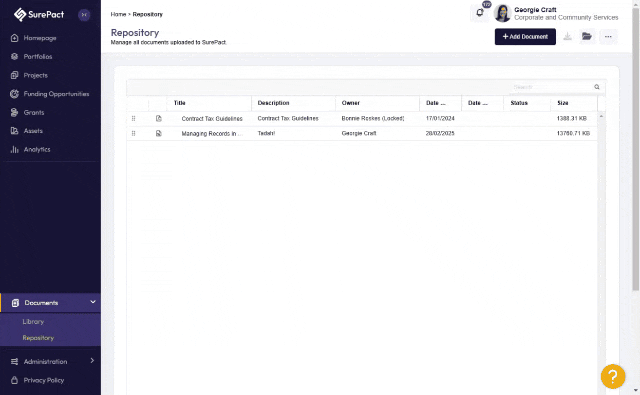Open Funding Opportunities in the sidebar
Image resolution: width=640 pixels, height=395 pixels.
click(56, 94)
